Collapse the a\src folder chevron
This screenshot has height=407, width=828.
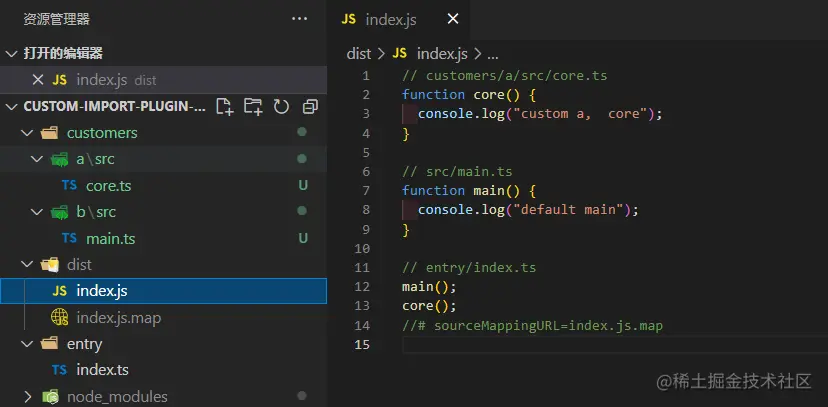[x=36, y=159]
